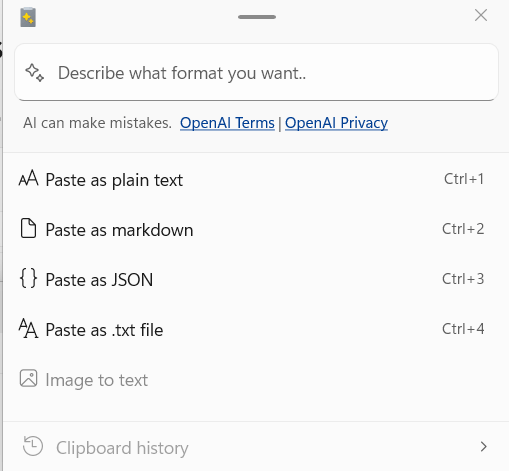The image size is (509, 471).
Task: Click the AI sparkle icon in prompt box
Action: (35, 72)
